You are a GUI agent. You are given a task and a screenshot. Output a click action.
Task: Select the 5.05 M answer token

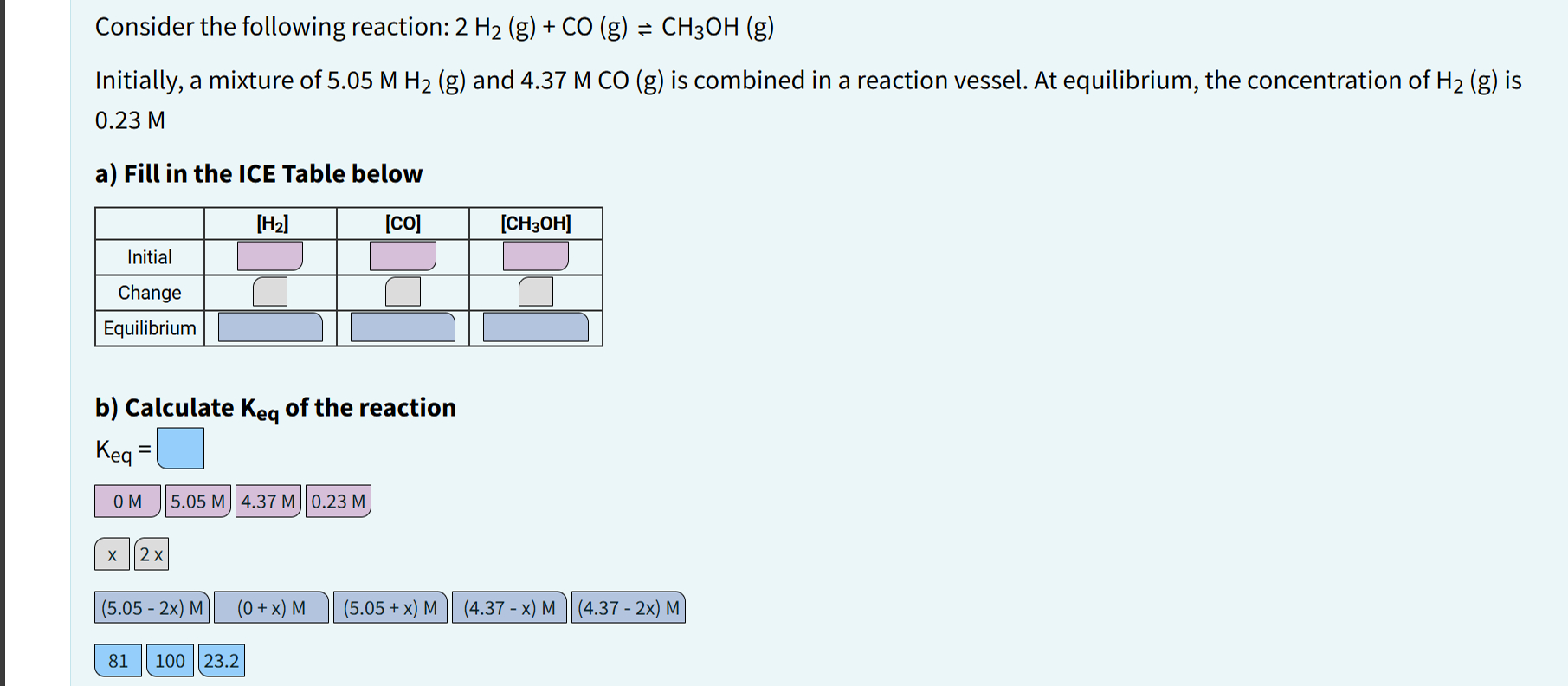(x=197, y=501)
